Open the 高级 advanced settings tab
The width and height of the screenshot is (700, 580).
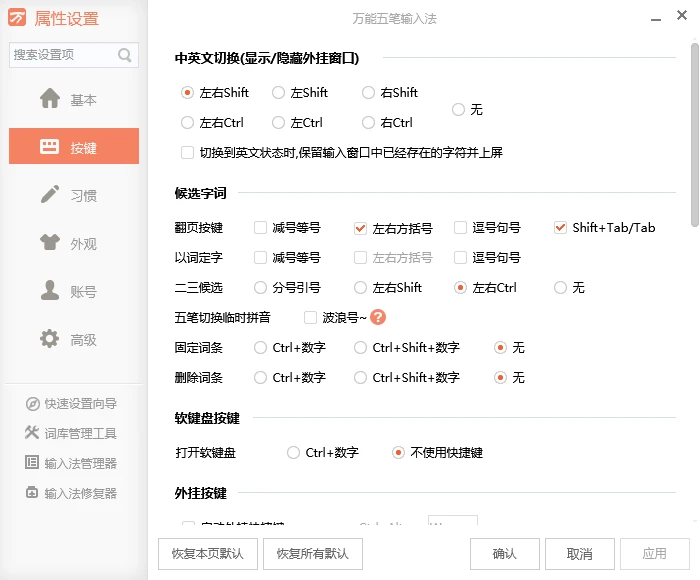click(74, 340)
